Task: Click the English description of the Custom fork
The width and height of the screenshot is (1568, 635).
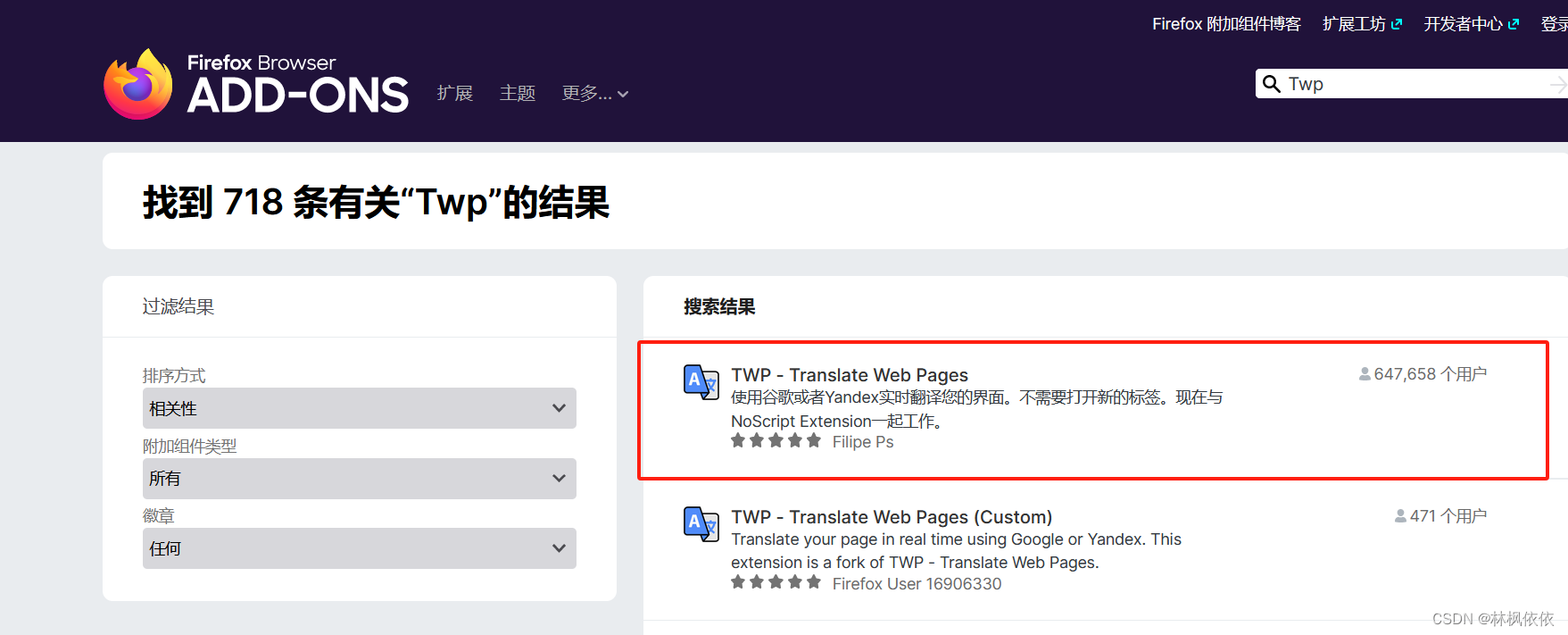Action: [x=956, y=551]
